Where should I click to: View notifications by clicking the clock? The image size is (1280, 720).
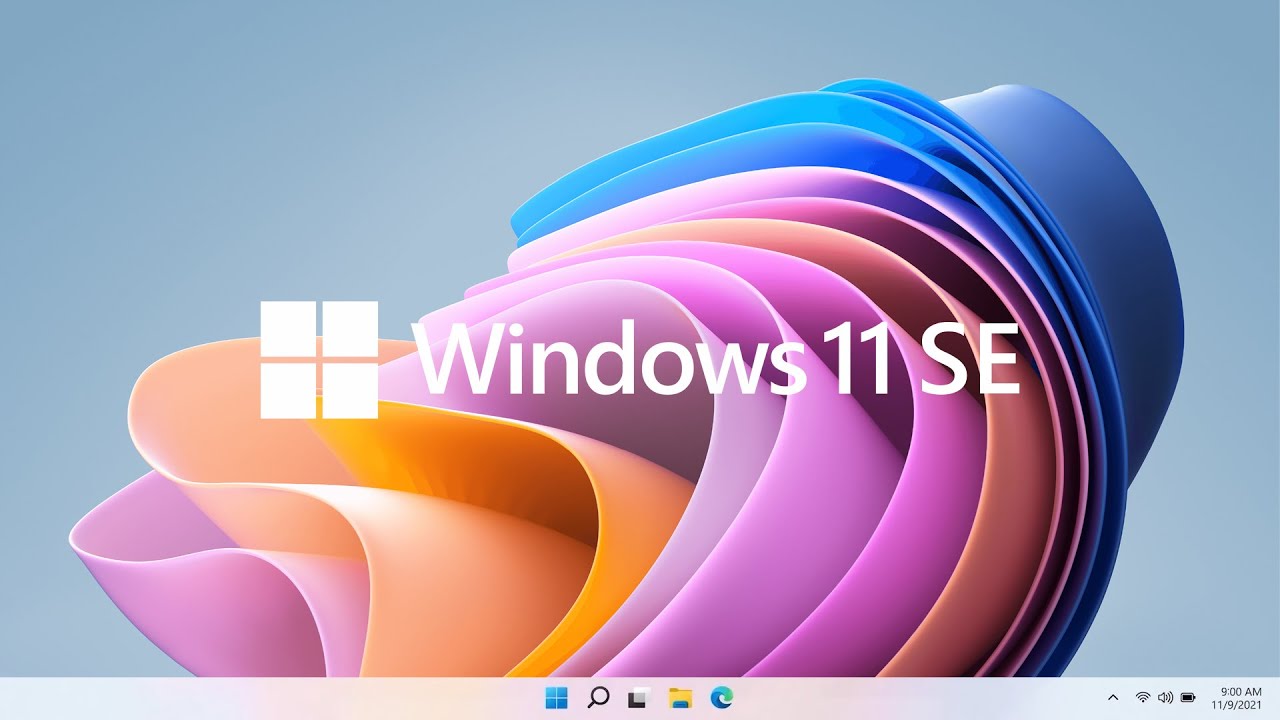tap(1240, 692)
